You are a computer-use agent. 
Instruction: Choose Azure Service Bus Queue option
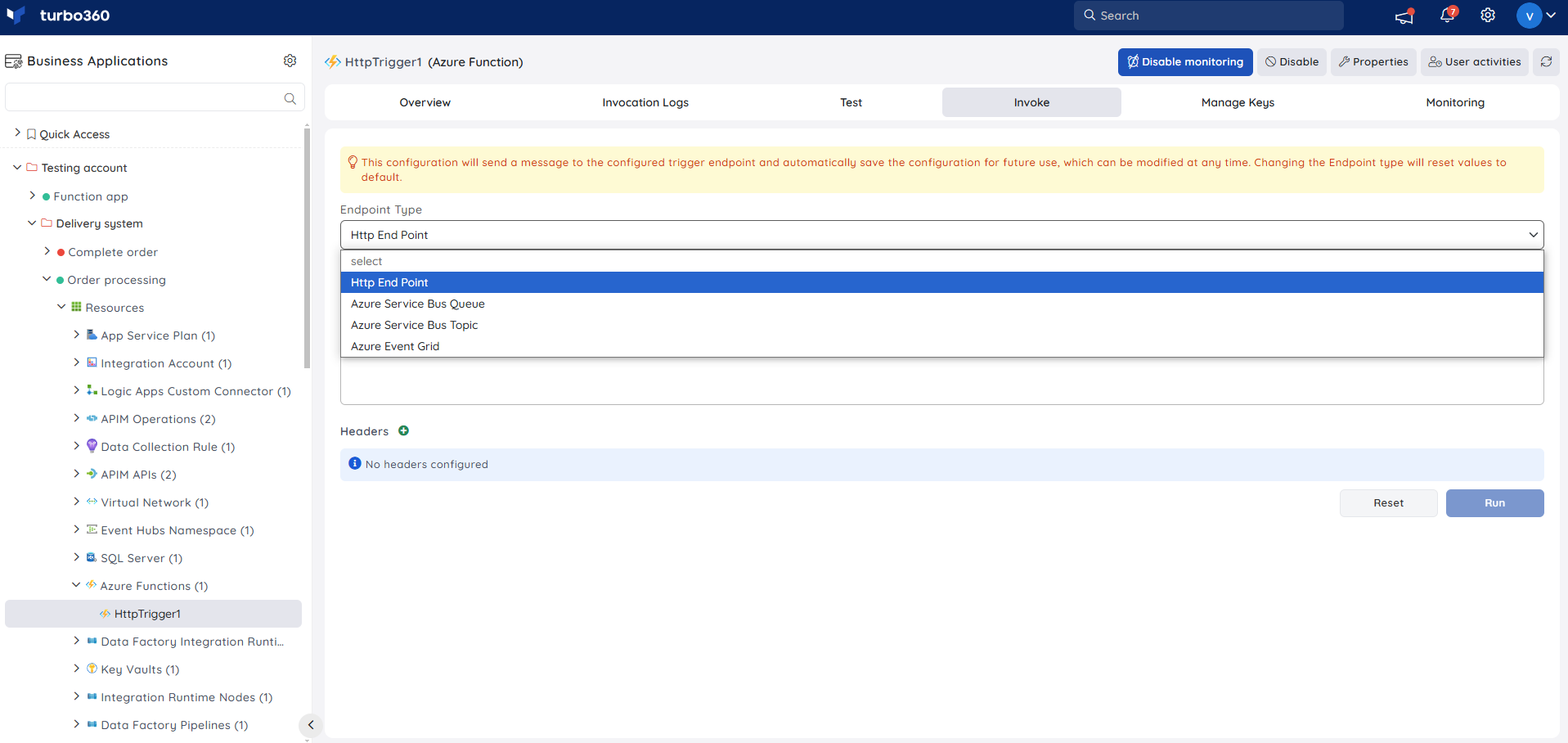pos(941,304)
